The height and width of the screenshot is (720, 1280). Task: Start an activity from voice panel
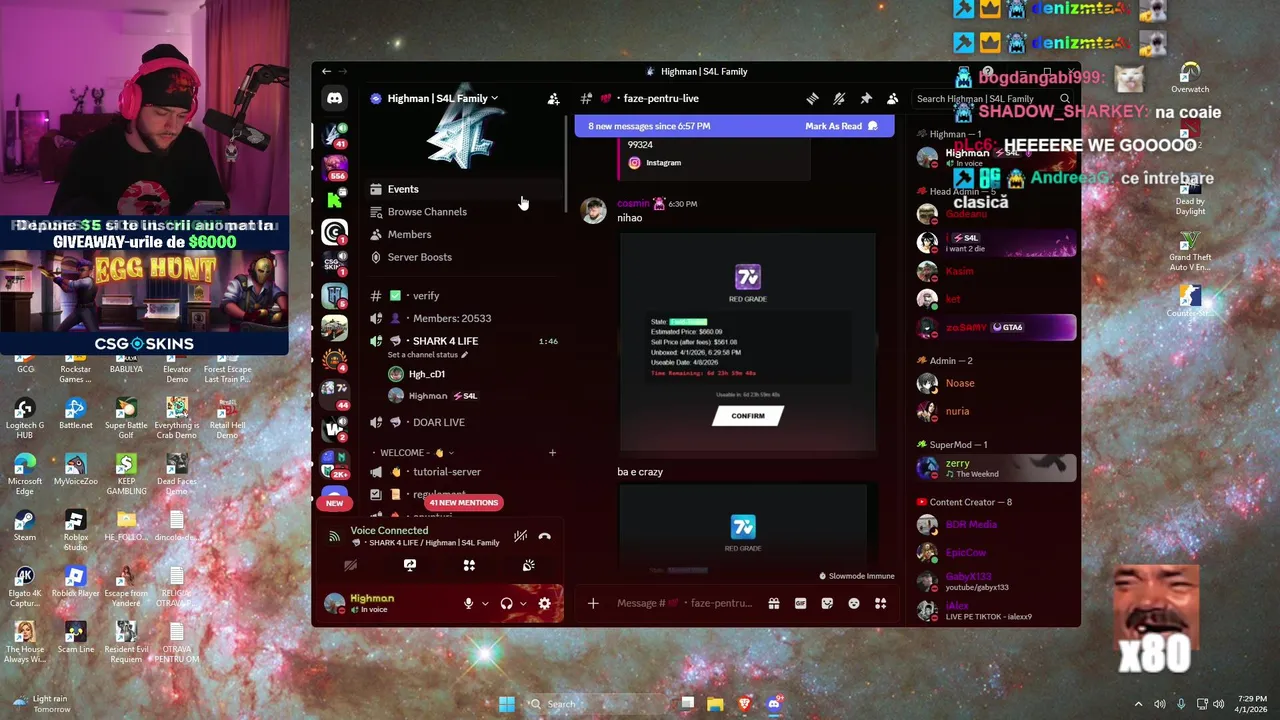click(469, 565)
